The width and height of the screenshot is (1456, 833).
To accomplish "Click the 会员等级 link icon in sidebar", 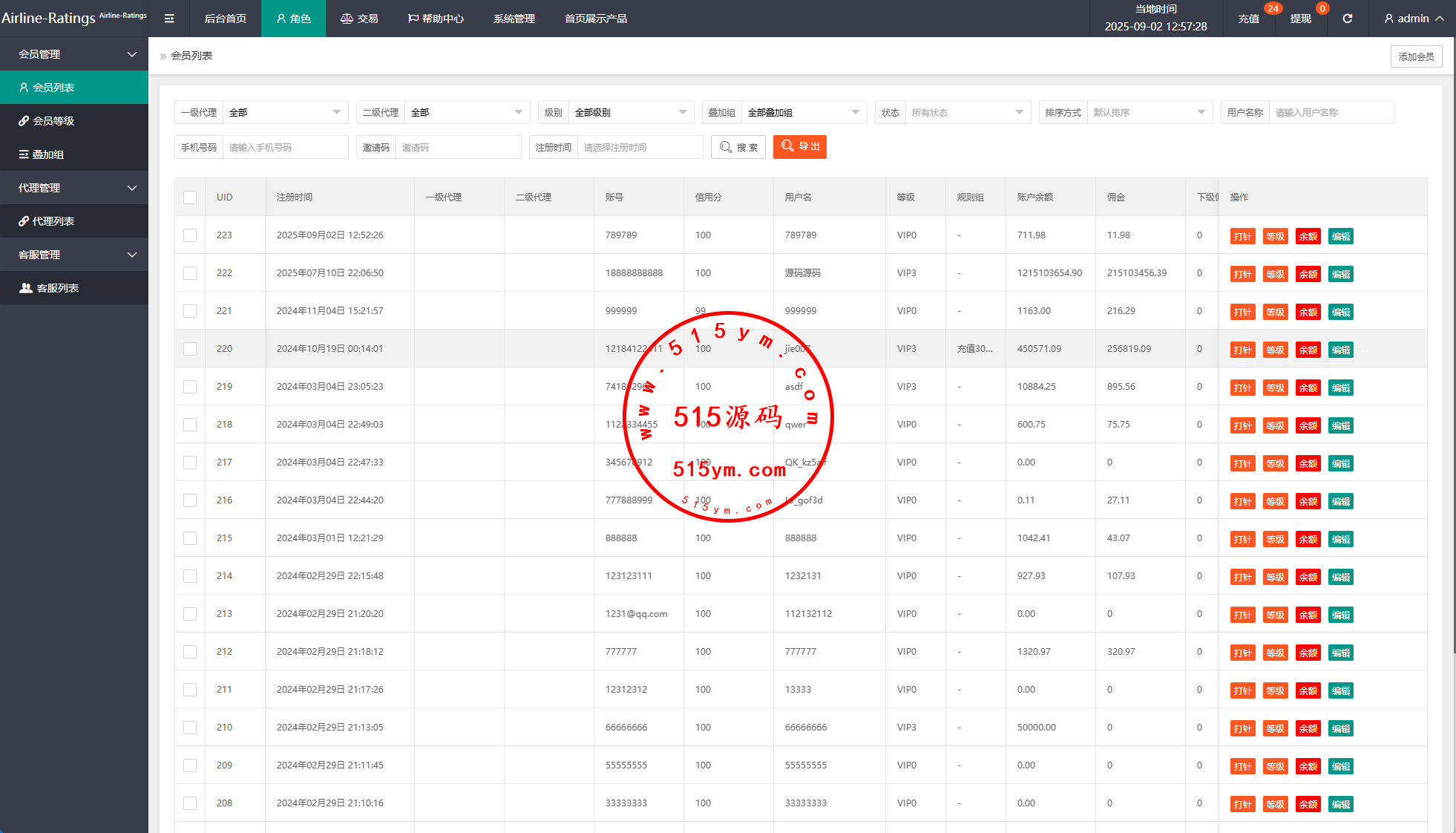I will click(24, 121).
